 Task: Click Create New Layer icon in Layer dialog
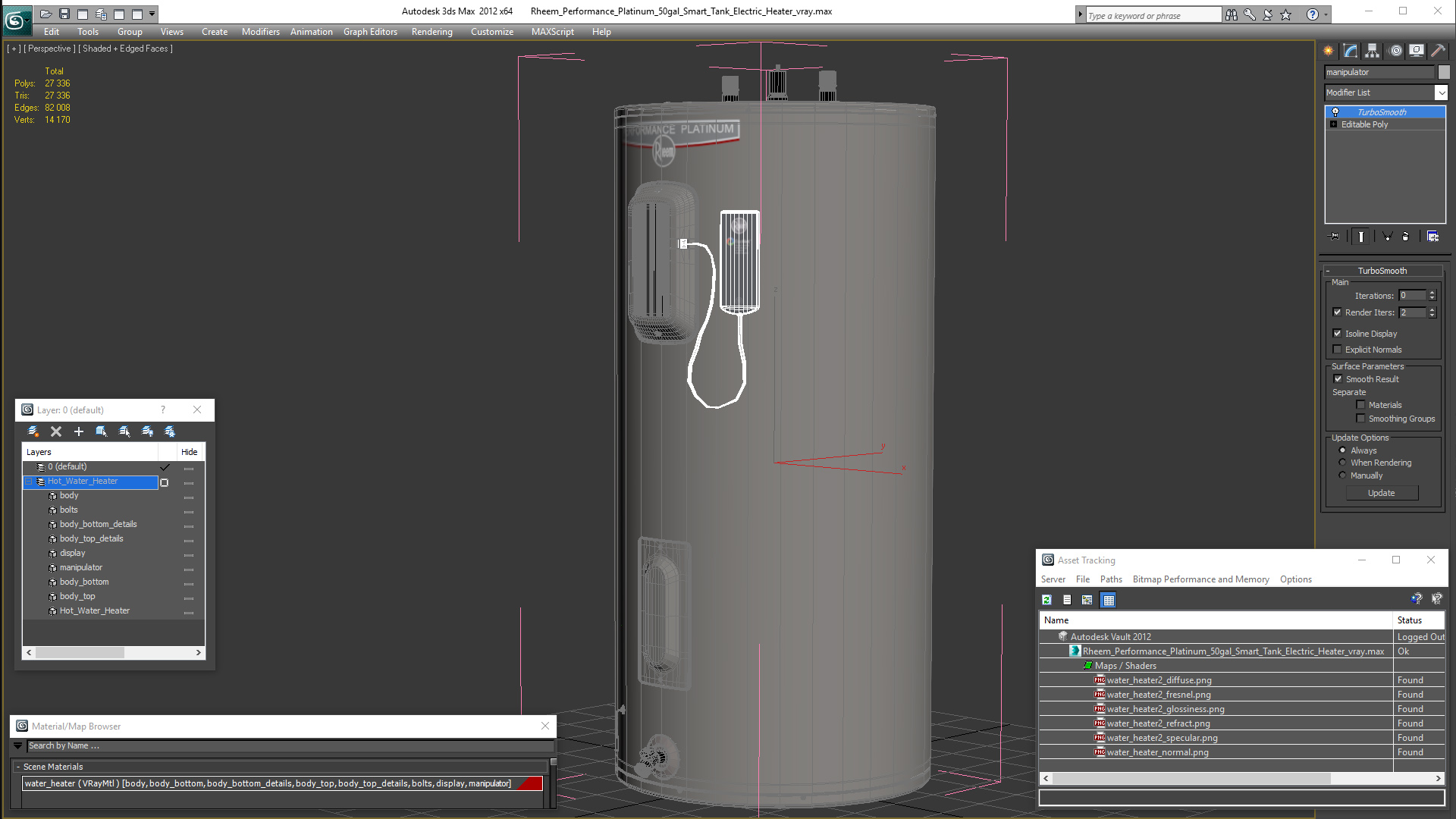(33, 431)
